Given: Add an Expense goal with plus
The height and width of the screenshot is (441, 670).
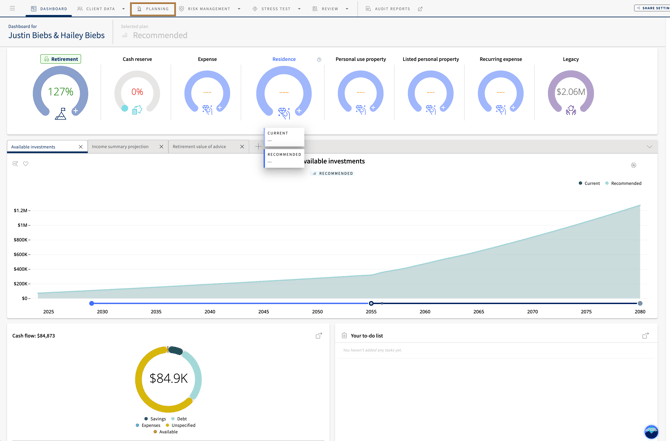Looking at the screenshot, I should pos(220,108).
